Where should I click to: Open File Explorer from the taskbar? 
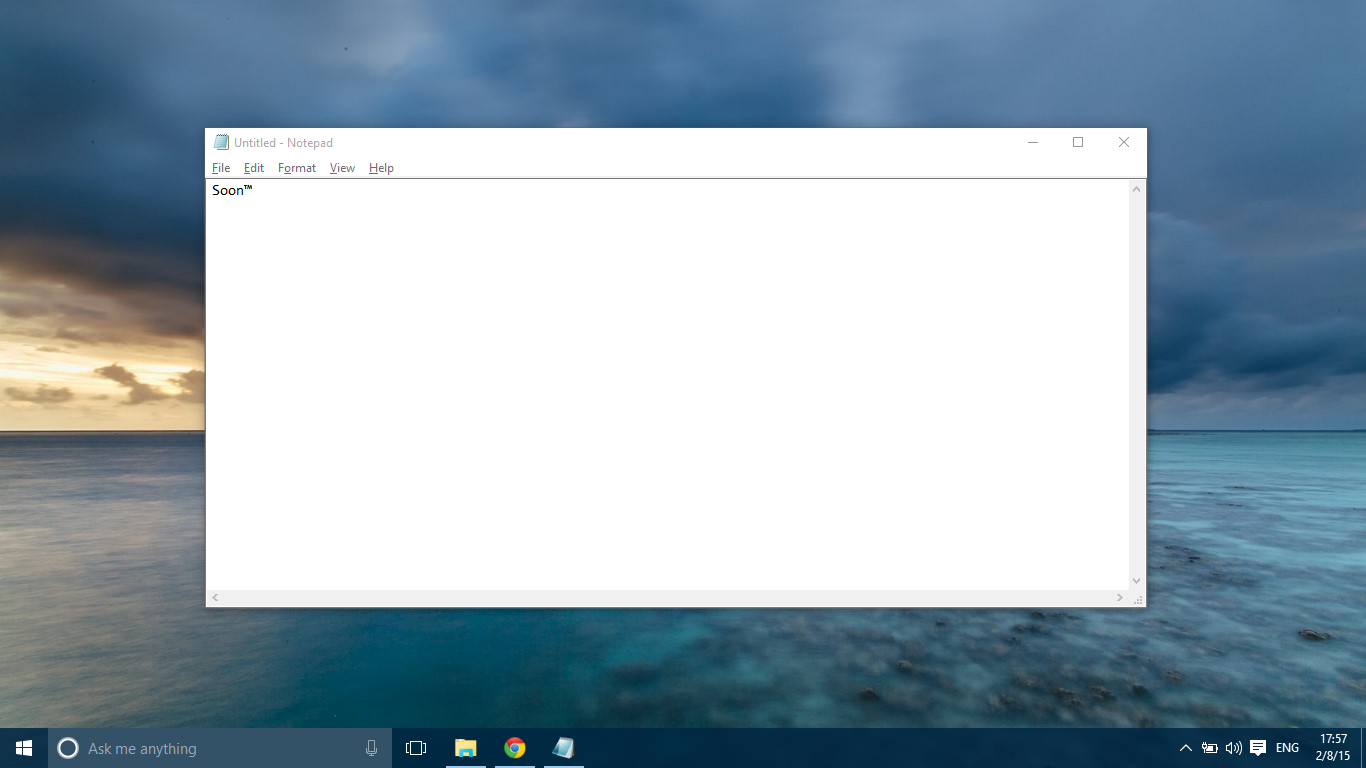(x=464, y=747)
